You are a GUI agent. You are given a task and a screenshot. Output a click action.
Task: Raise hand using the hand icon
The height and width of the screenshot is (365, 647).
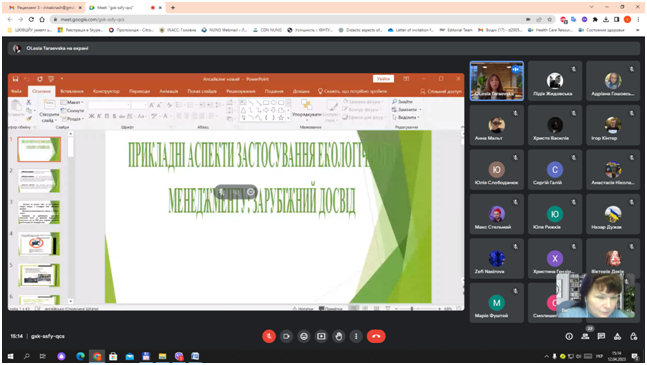(x=338, y=336)
